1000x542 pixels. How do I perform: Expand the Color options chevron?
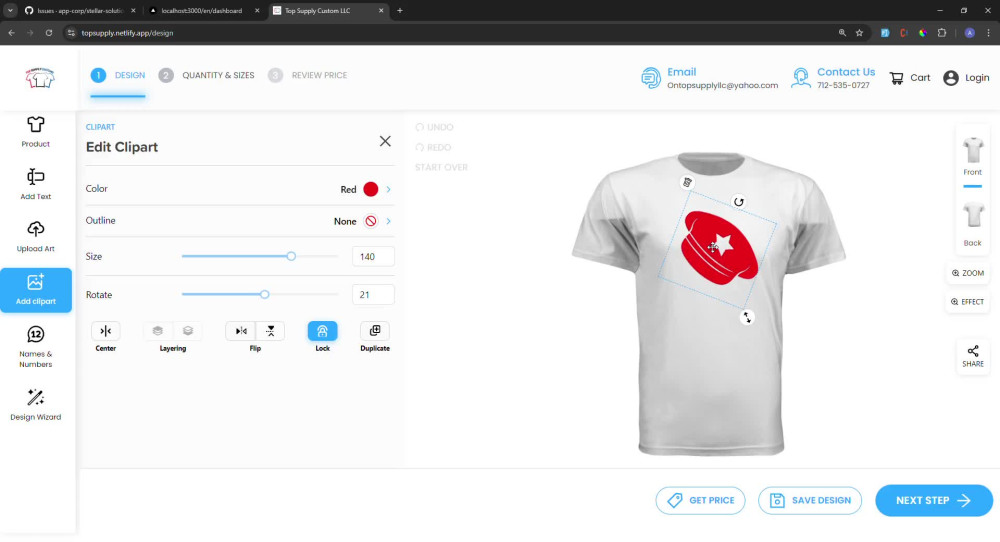(x=388, y=189)
